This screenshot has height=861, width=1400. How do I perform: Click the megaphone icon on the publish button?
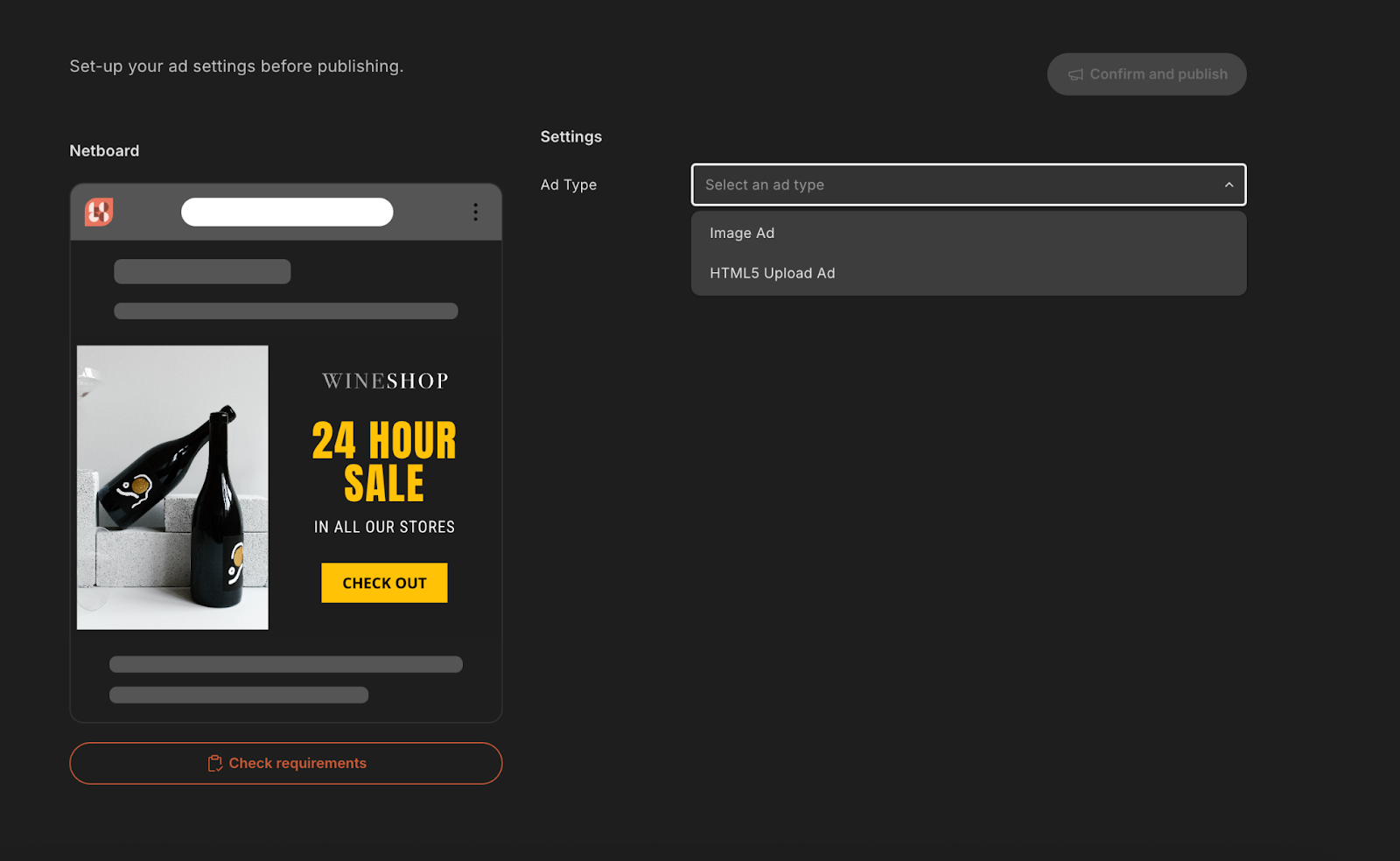coord(1075,75)
